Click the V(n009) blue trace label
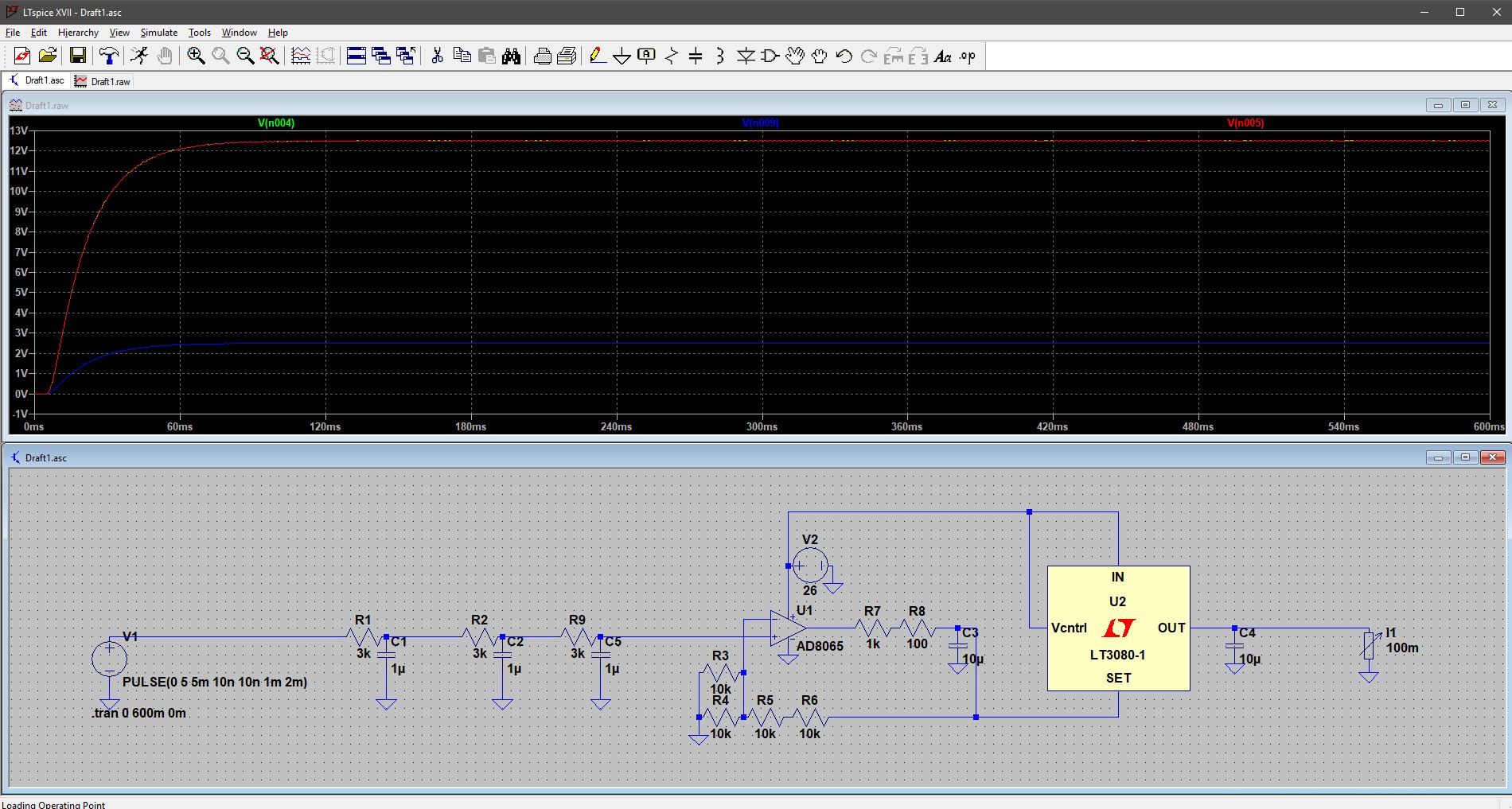The width and height of the screenshot is (1512, 809). click(761, 123)
